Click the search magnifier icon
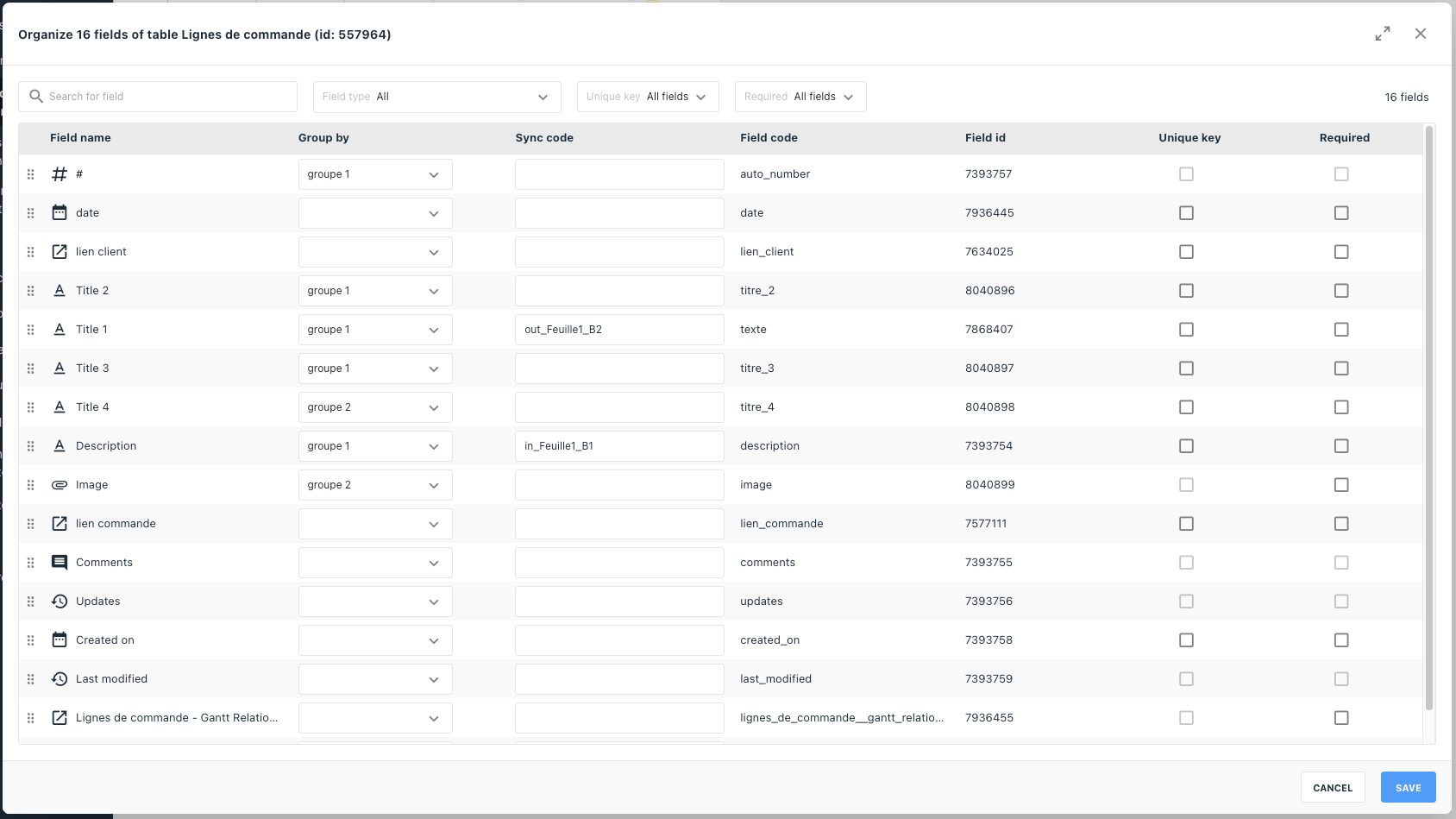Image resolution: width=1456 pixels, height=819 pixels. 36,96
